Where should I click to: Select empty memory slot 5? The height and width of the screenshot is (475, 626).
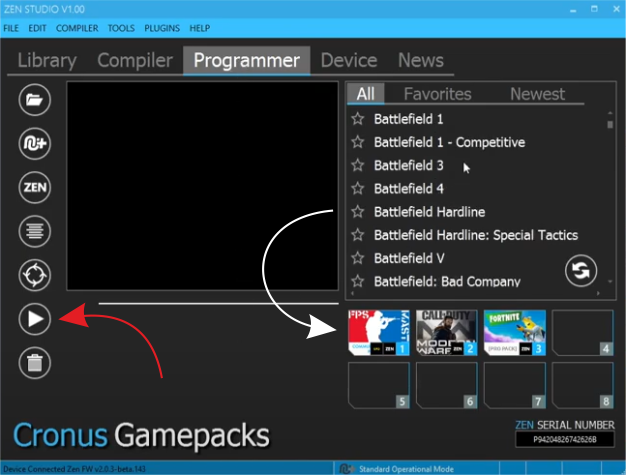[378, 386]
